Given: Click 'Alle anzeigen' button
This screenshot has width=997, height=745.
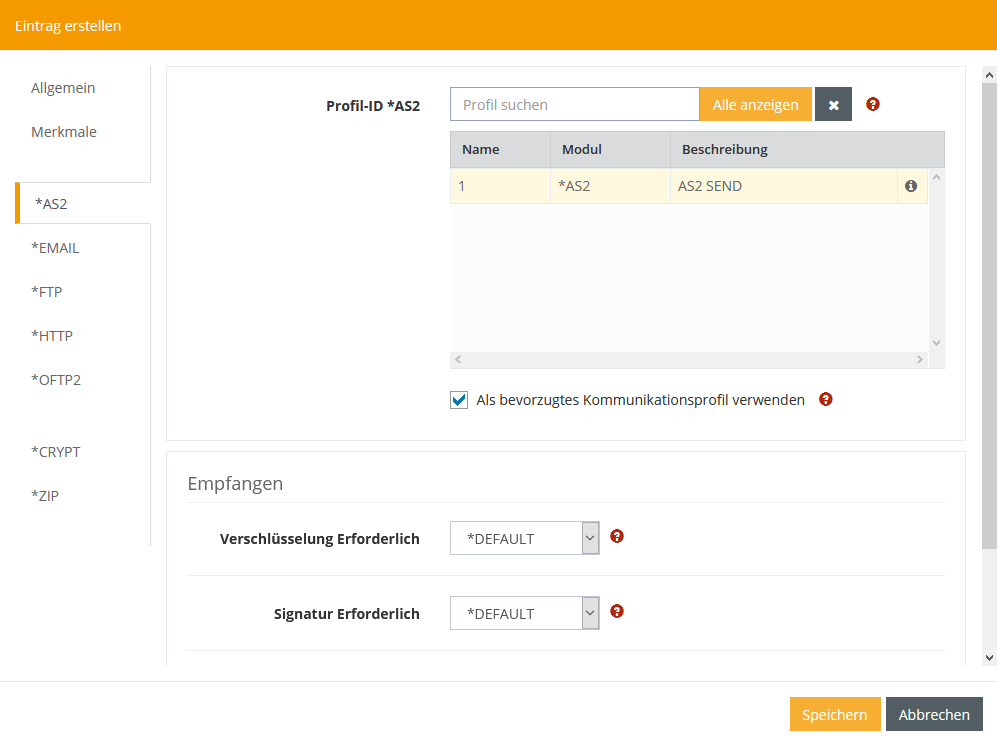Looking at the screenshot, I should [x=755, y=104].
